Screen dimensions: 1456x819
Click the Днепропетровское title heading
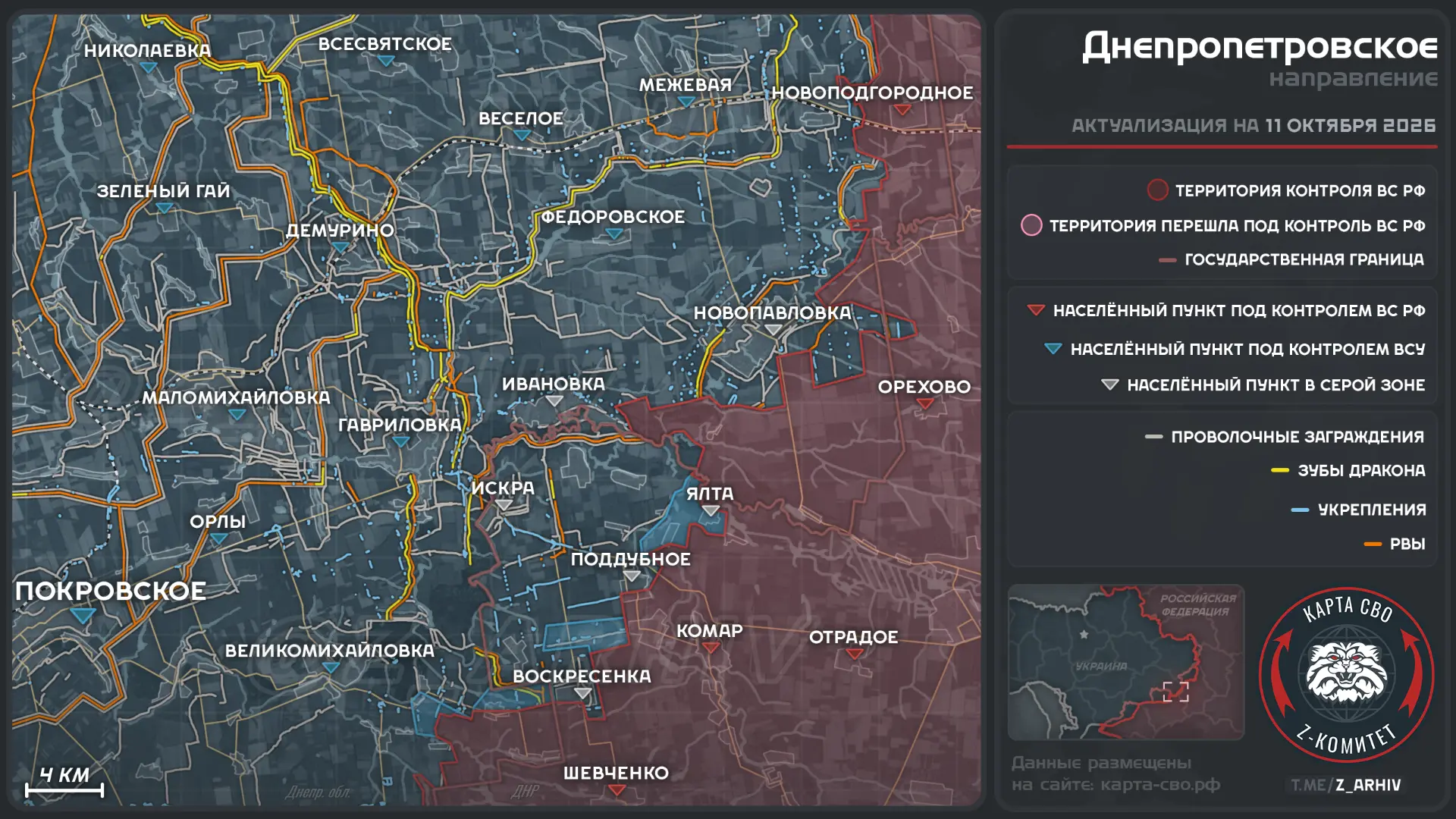pos(1260,47)
